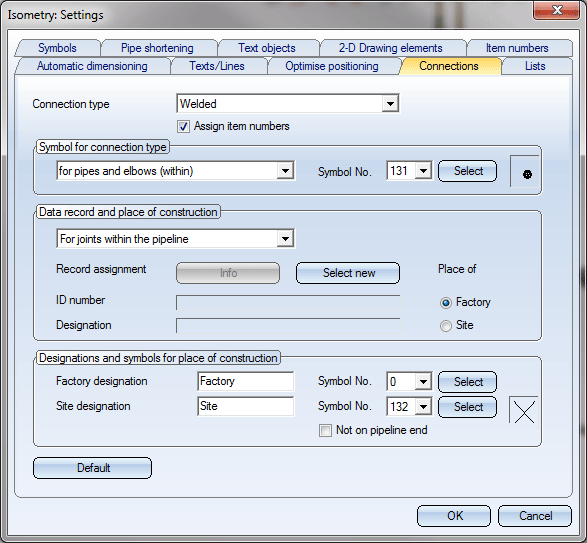587x543 pixels.
Task: Open the Automatic dimensioning tab
Action: point(92,66)
